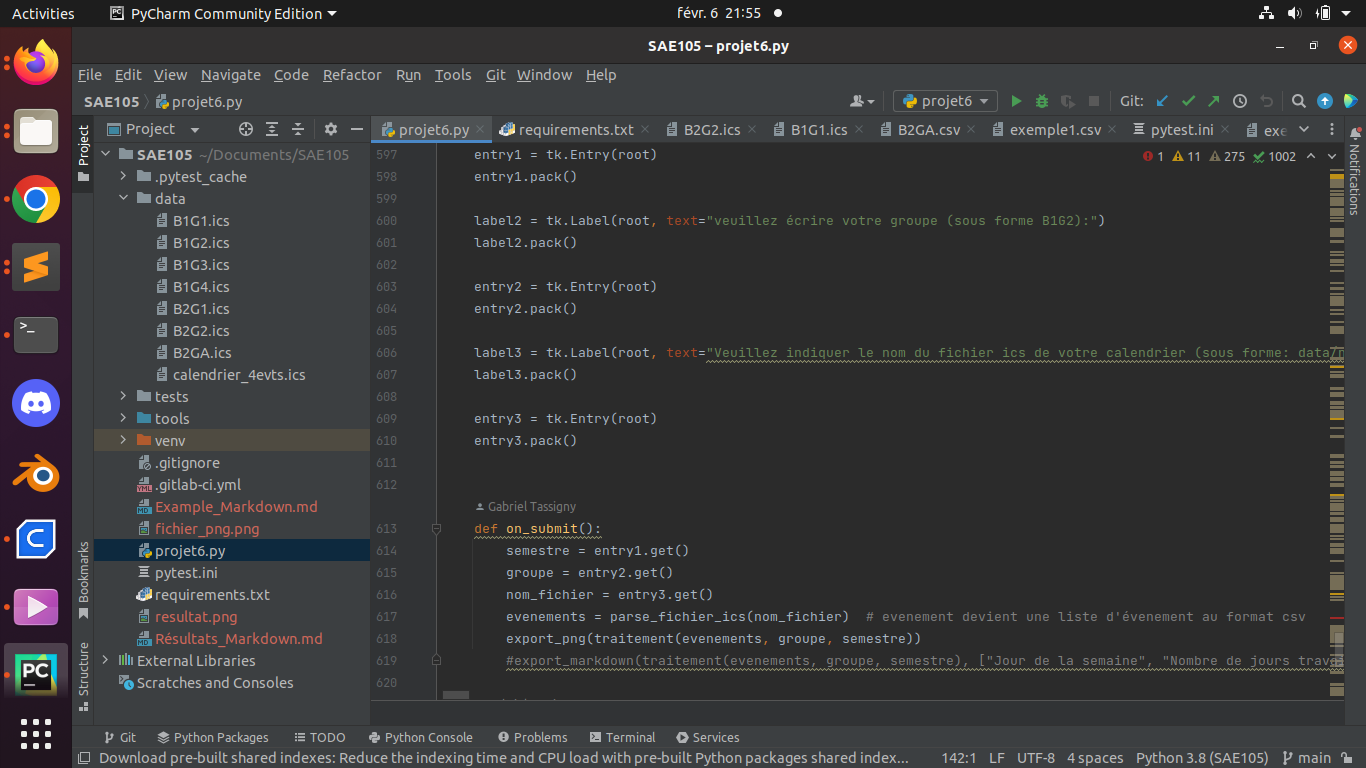
Task: Switch to B2G2.ics editor tab
Action: 712,130
